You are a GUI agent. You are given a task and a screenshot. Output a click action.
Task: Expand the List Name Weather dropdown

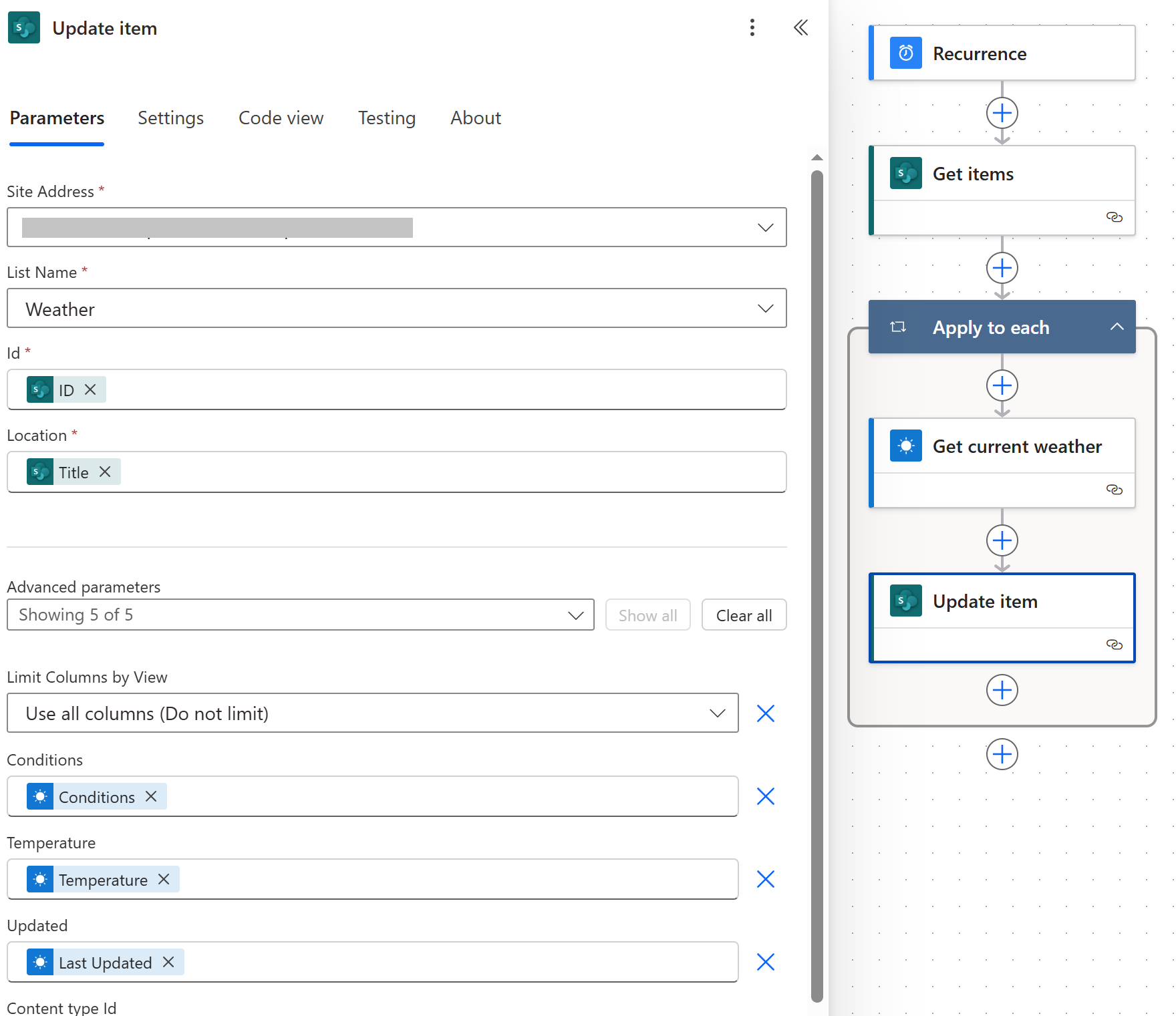[765, 309]
